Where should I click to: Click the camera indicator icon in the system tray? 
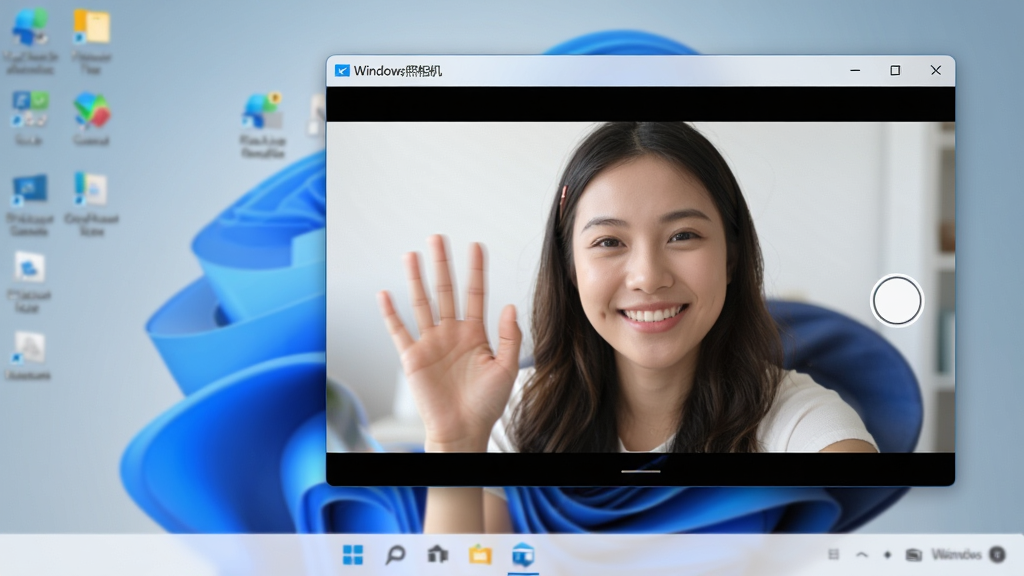914,555
